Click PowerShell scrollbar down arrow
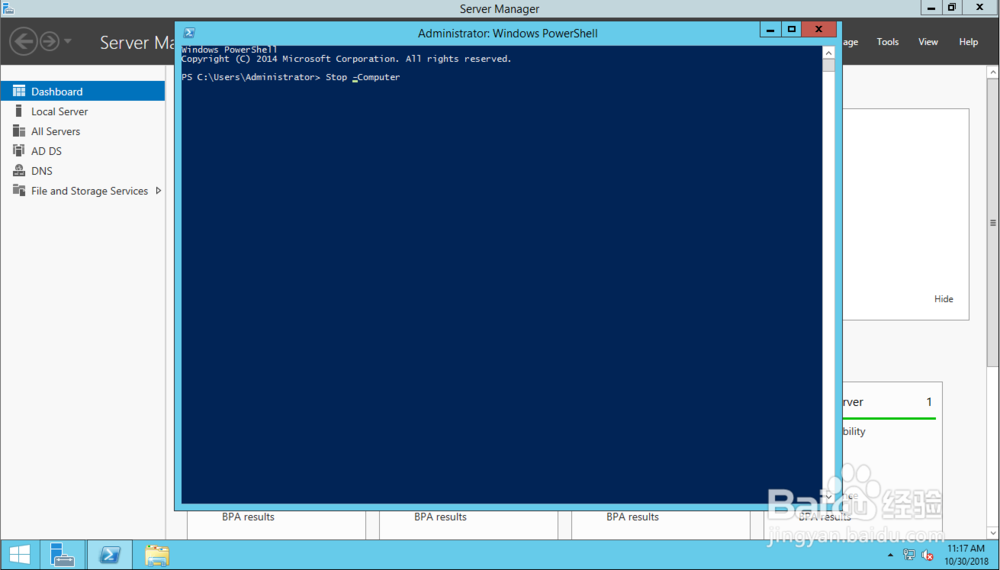 tap(828, 496)
